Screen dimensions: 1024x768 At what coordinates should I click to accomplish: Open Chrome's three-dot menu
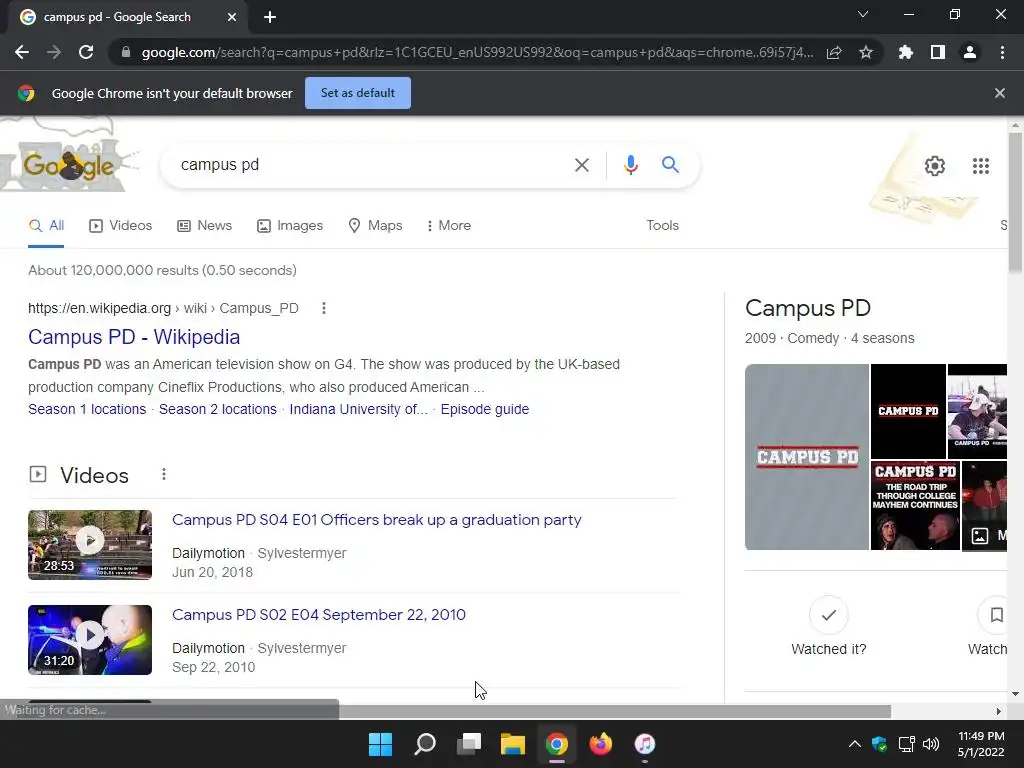(1002, 52)
